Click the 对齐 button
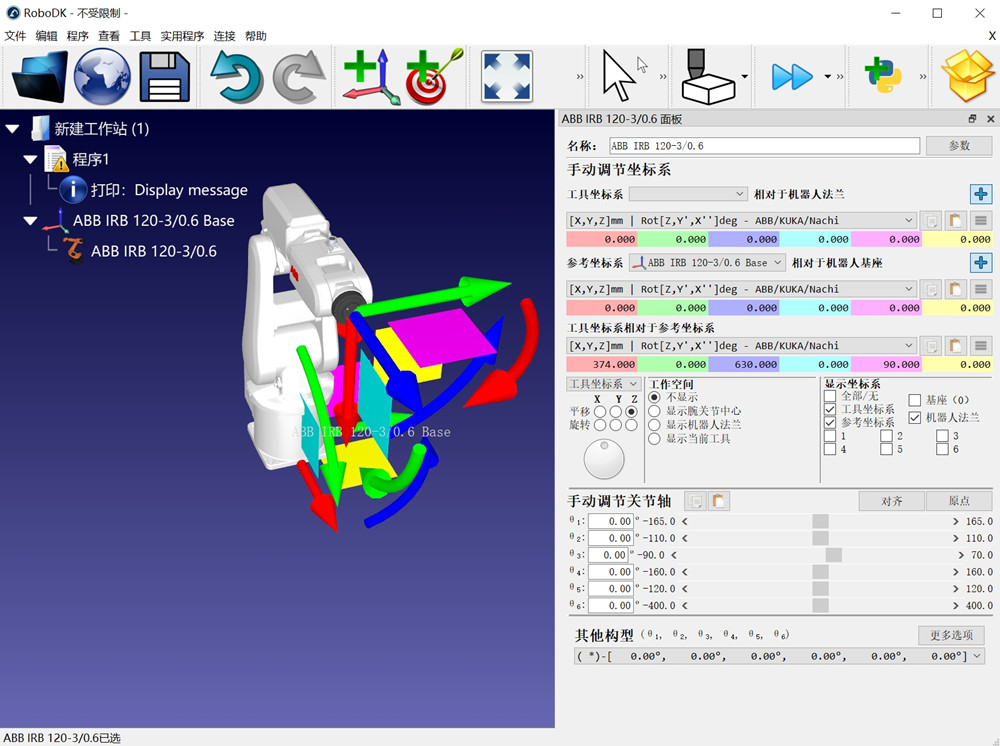Image resolution: width=1000 pixels, height=746 pixels. (892, 501)
